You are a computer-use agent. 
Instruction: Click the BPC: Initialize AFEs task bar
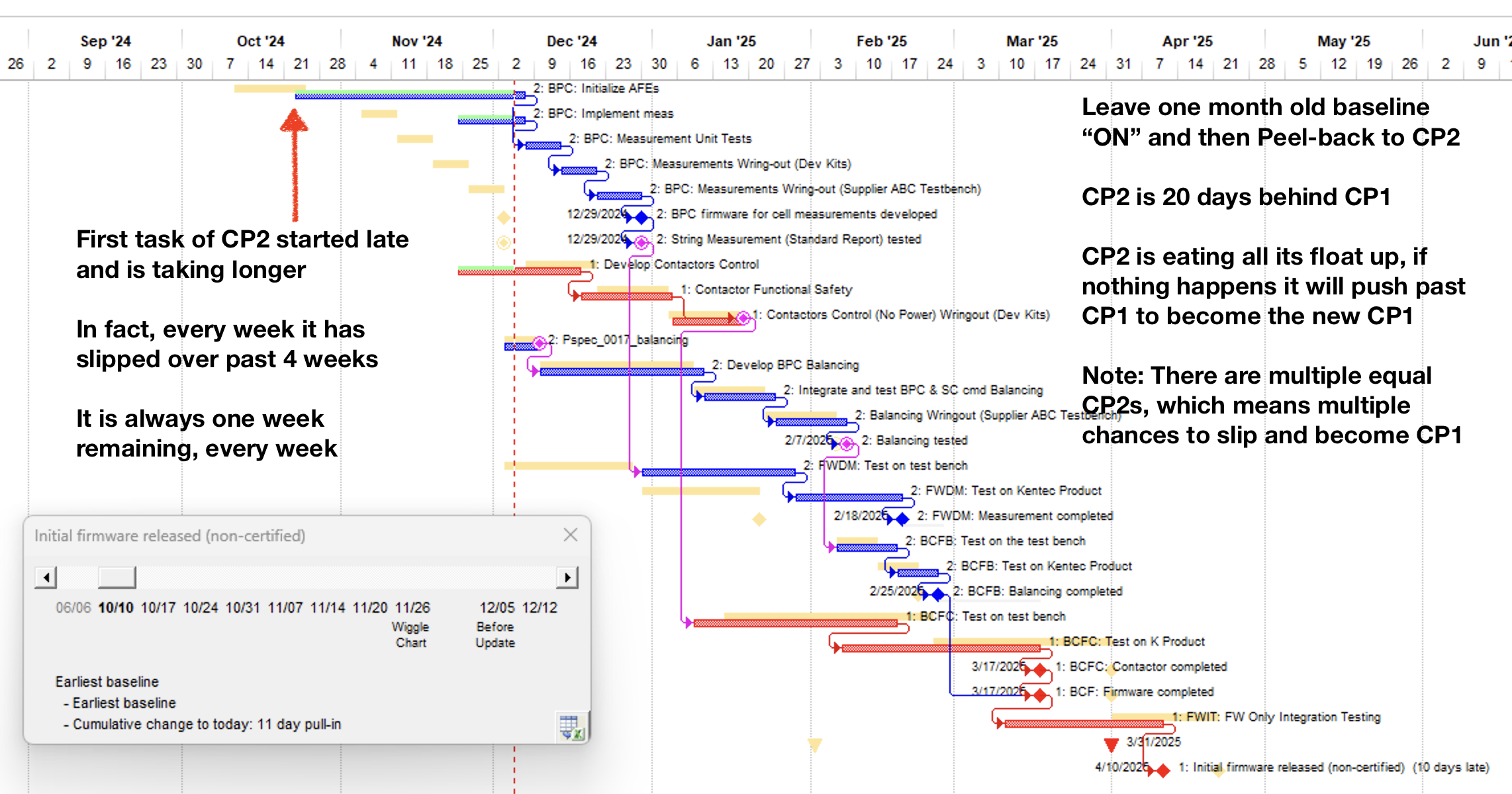[410, 96]
